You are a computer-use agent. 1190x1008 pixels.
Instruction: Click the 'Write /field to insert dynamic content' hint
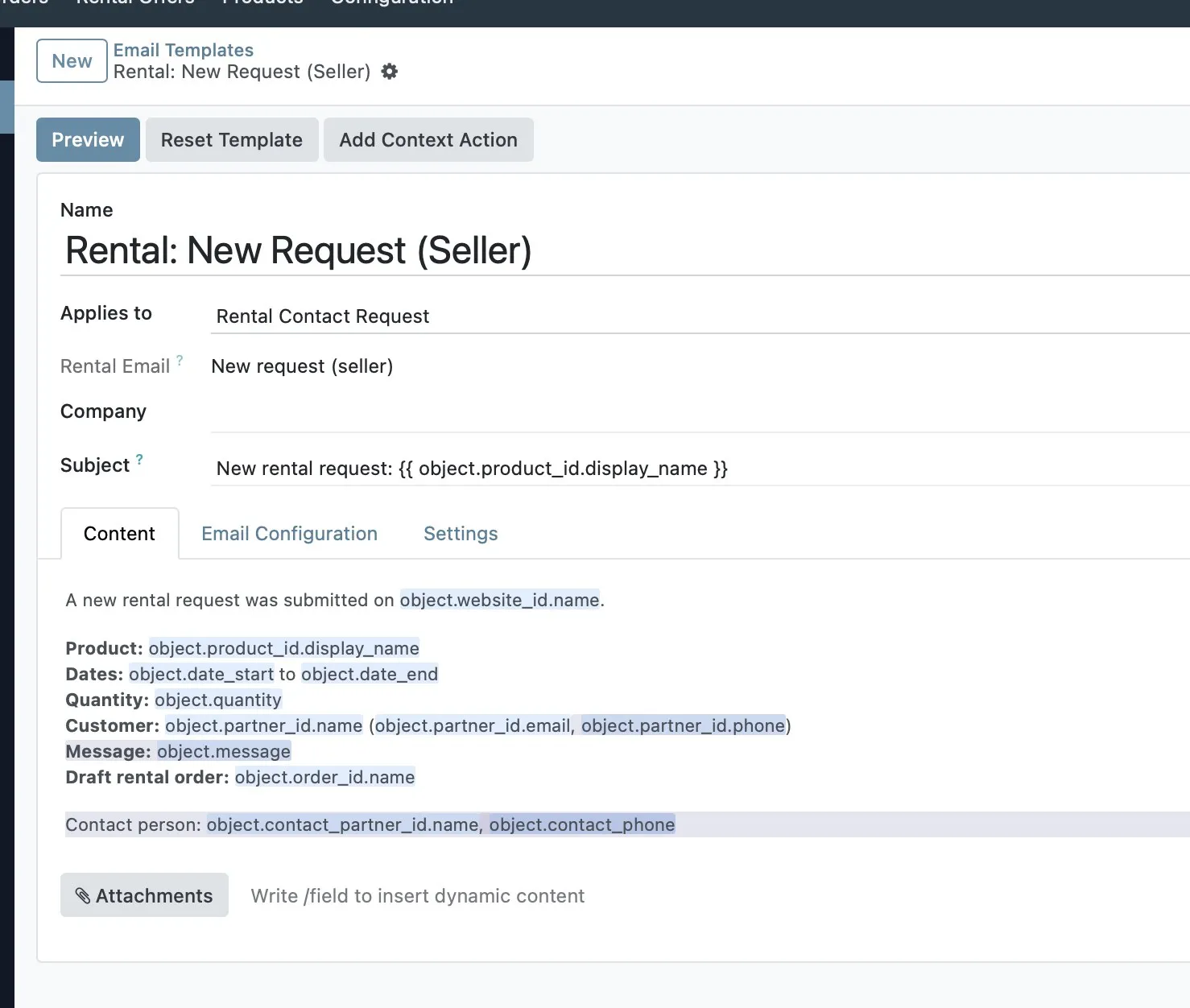tap(418, 896)
